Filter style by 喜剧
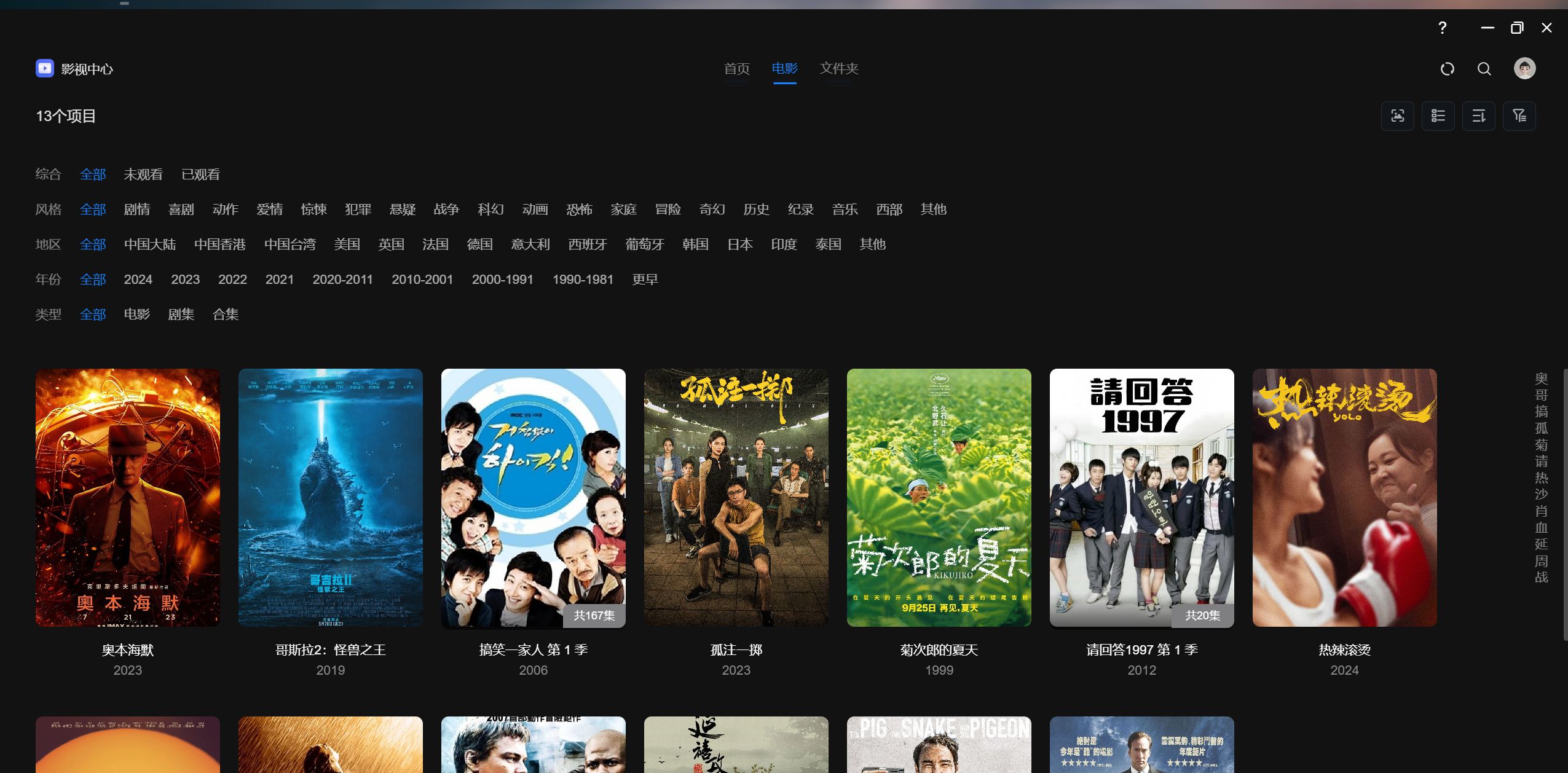This screenshot has height=773, width=1568. [x=181, y=210]
